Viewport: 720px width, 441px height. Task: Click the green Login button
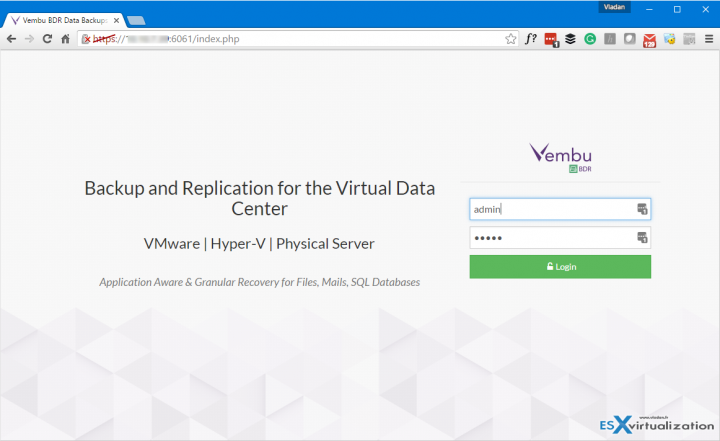click(560, 267)
